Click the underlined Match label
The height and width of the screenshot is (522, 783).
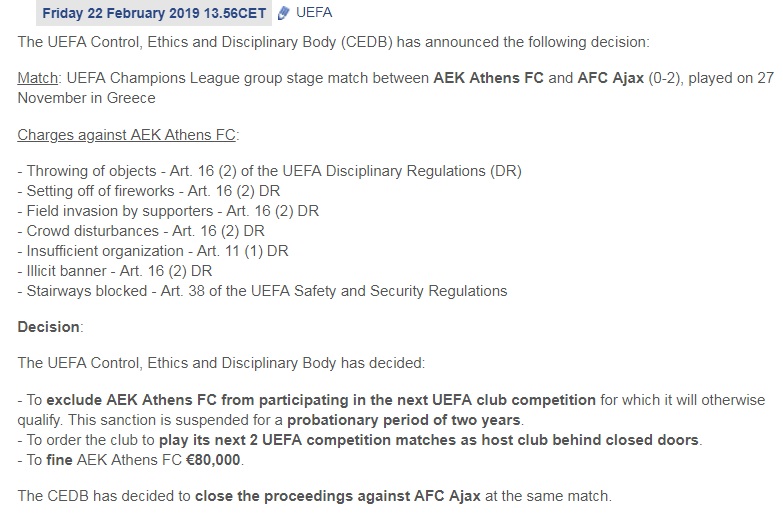(37, 78)
